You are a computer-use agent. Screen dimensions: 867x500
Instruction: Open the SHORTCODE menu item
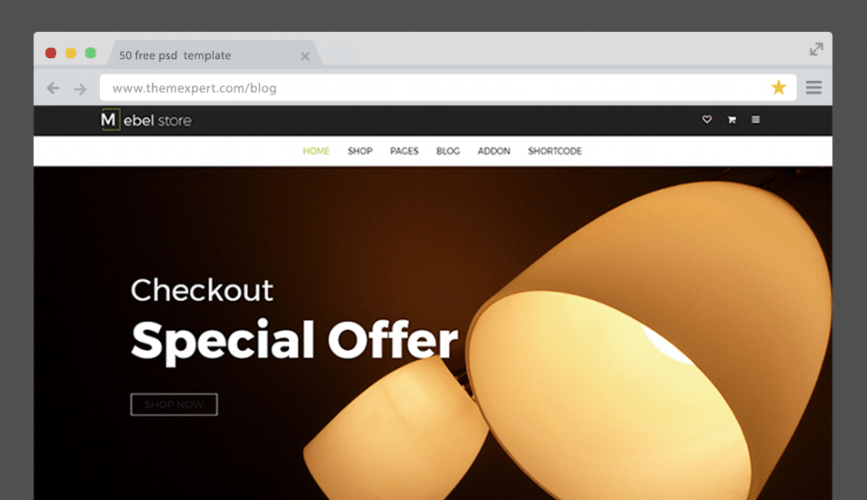pyautogui.click(x=555, y=151)
